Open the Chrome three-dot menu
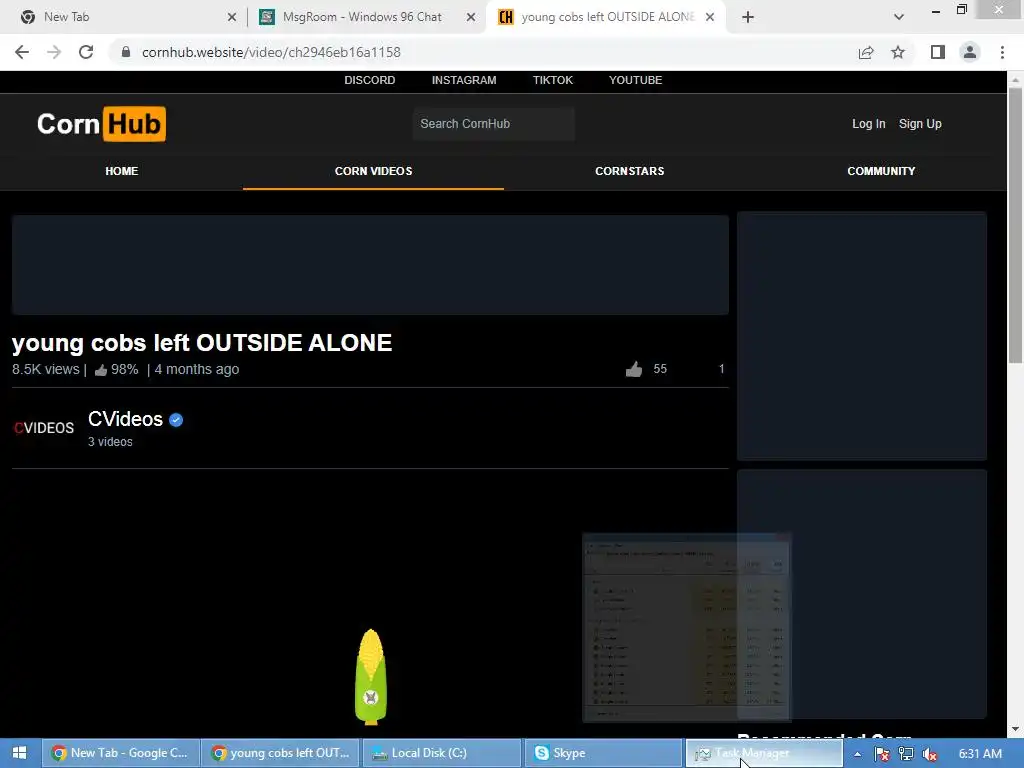The image size is (1024, 768). coord(1002,52)
